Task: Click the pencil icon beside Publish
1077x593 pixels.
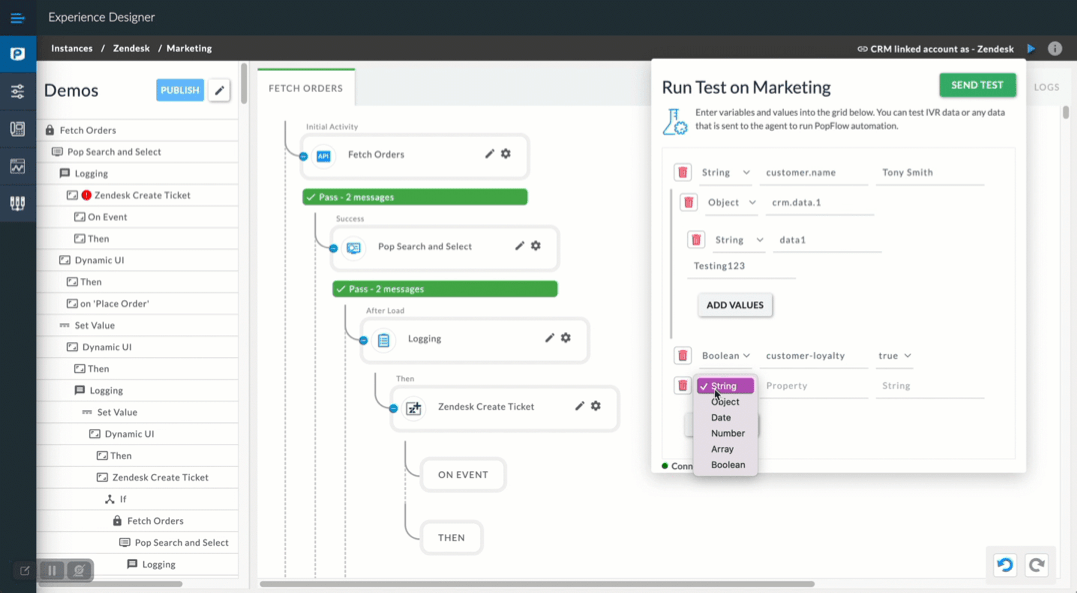Action: coord(219,90)
